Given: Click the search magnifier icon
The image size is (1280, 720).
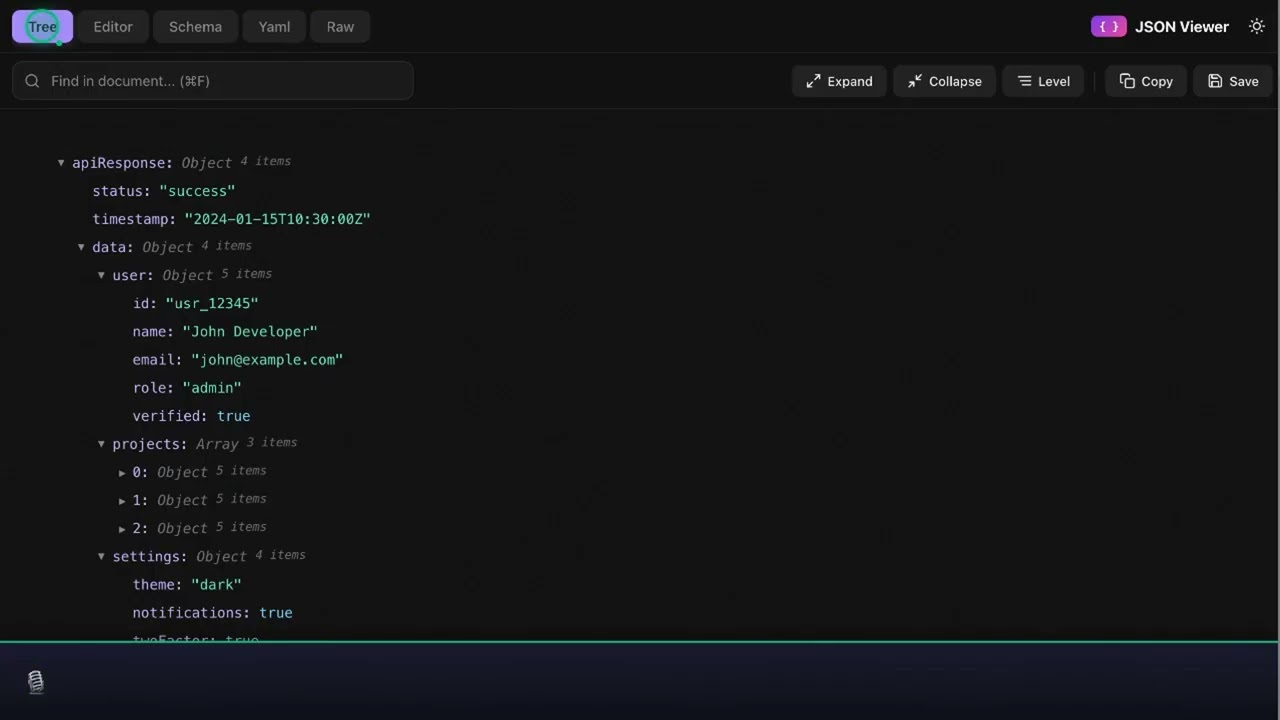Looking at the screenshot, I should [31, 81].
